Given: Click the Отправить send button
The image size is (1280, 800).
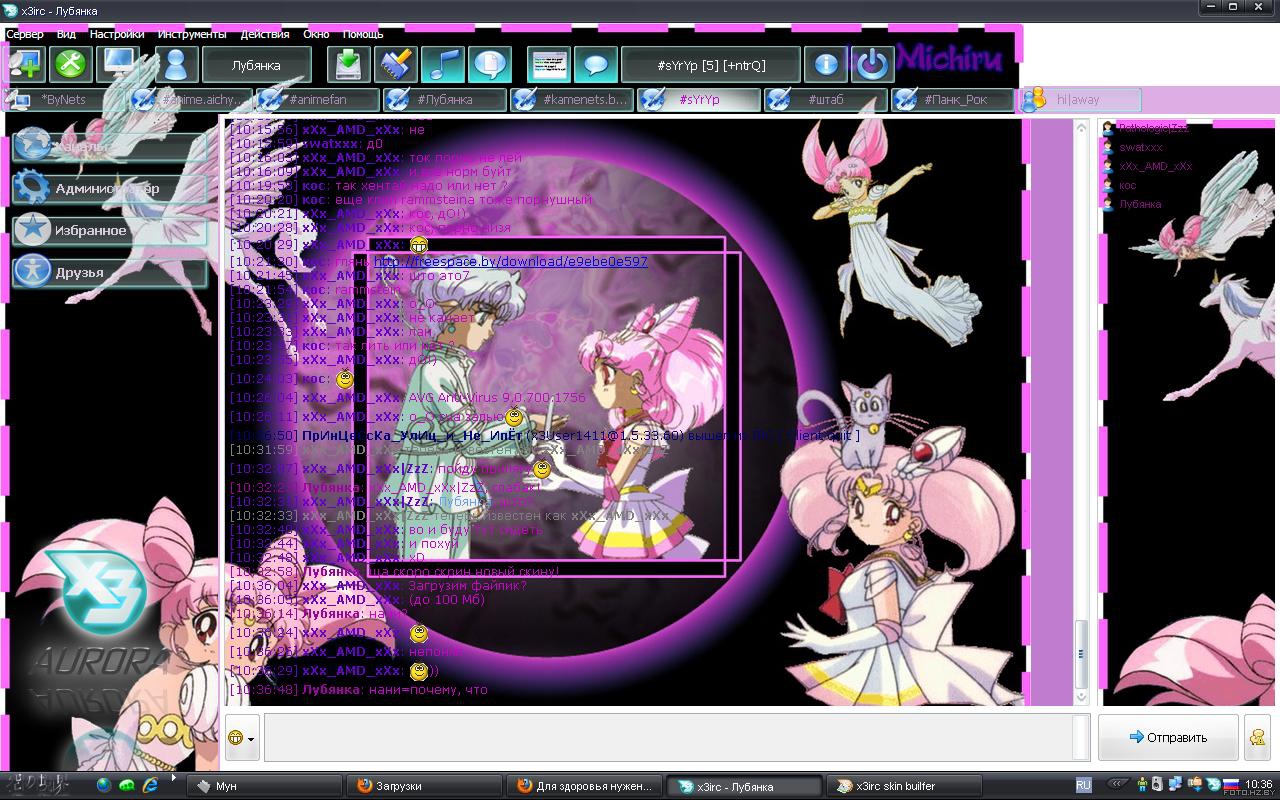Looking at the screenshot, I should point(1168,738).
